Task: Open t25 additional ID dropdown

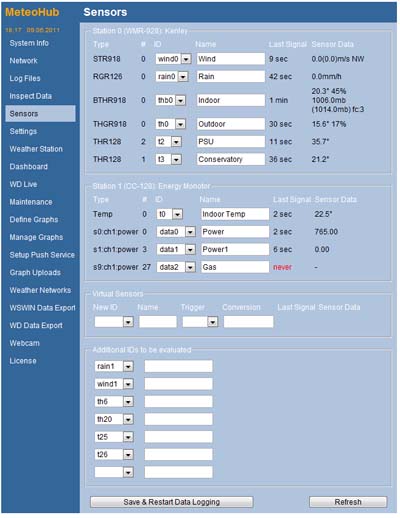Action: [x=114, y=437]
